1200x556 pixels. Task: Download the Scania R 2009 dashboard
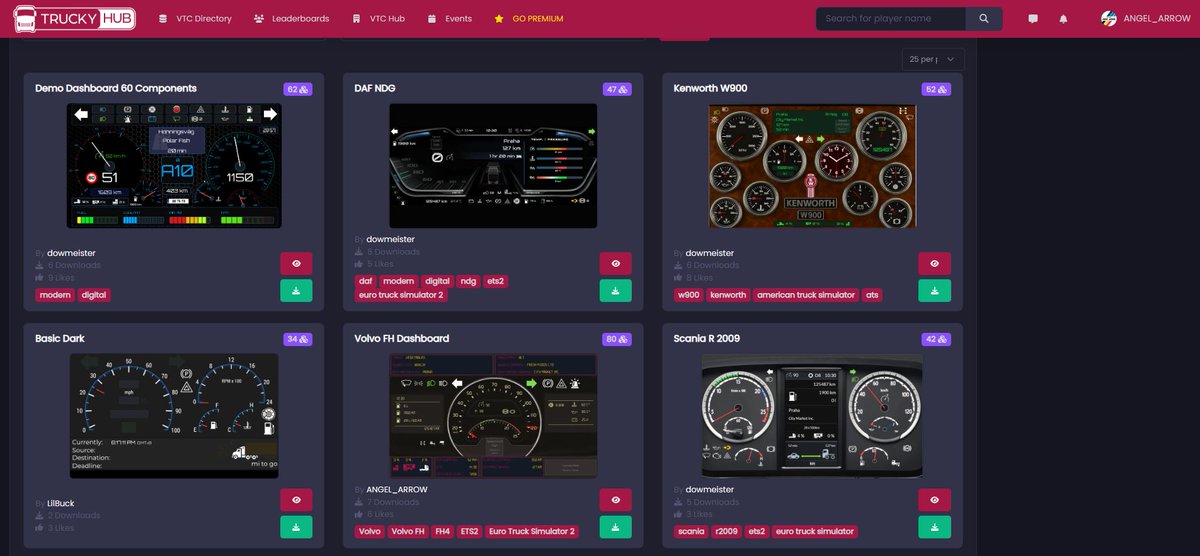click(x=935, y=527)
